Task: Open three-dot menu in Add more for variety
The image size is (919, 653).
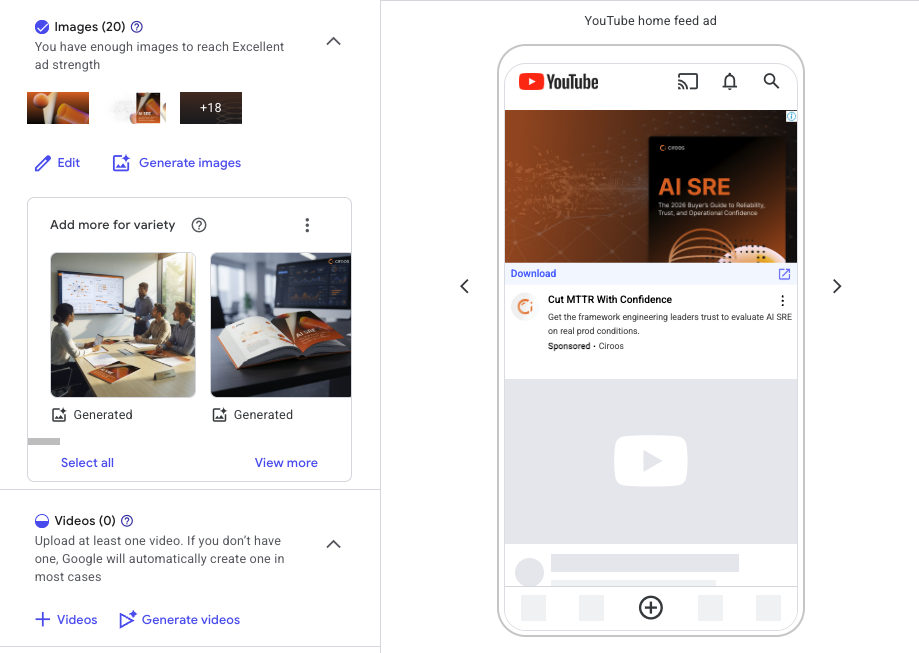Action: [x=307, y=225]
